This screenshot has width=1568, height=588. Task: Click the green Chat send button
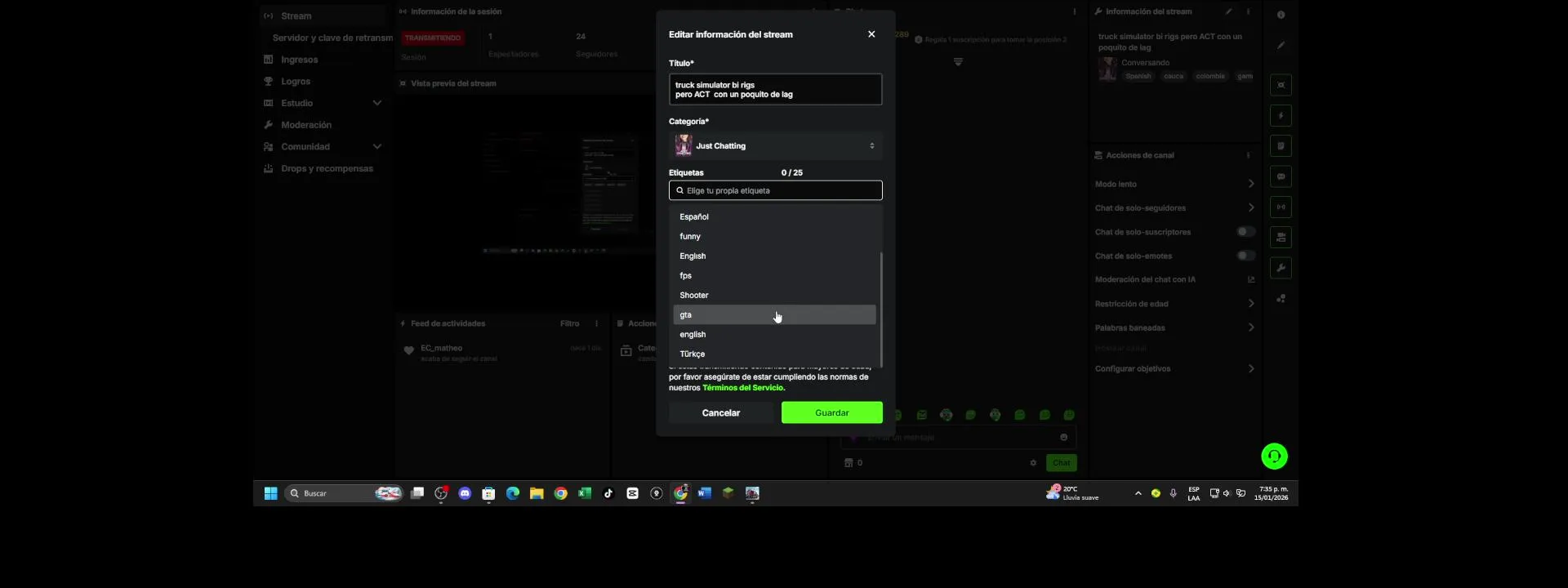click(x=1061, y=463)
